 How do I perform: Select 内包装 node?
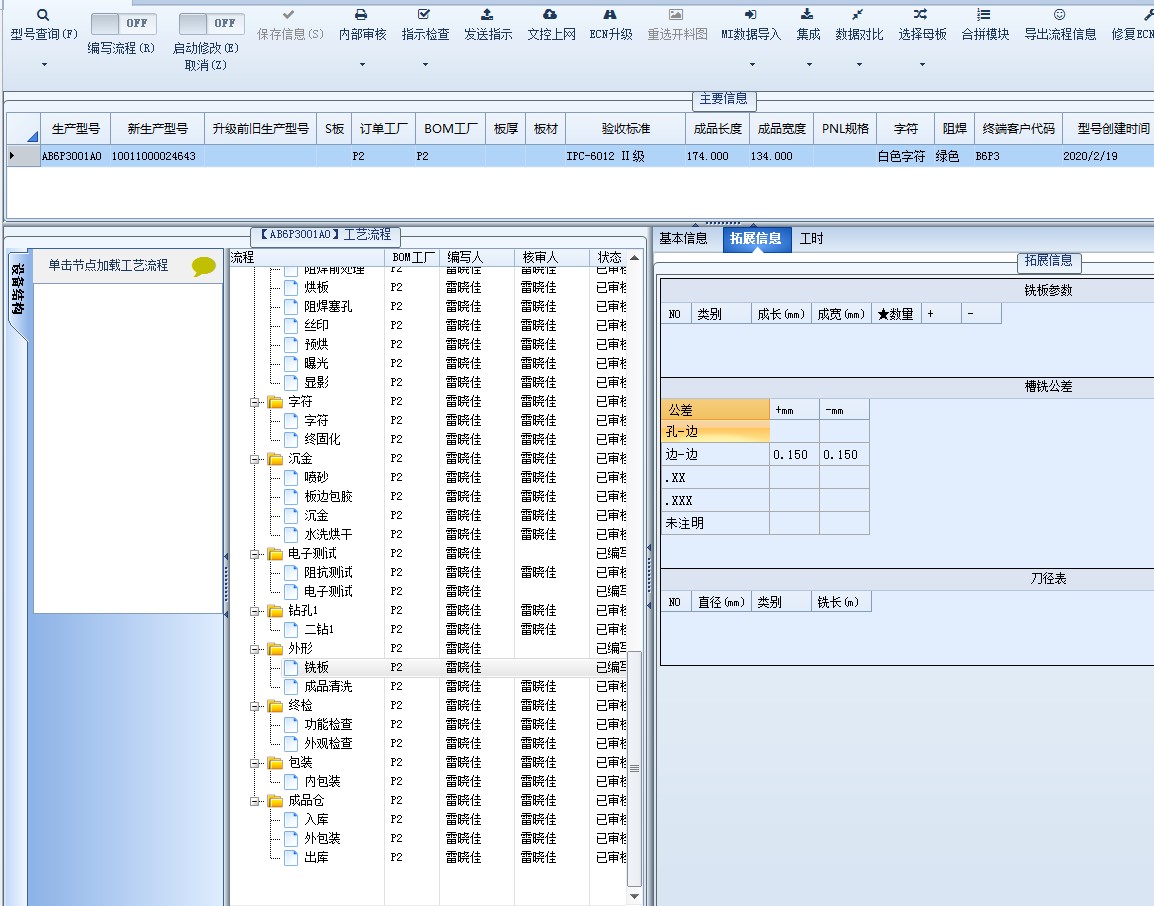pyautogui.click(x=322, y=782)
